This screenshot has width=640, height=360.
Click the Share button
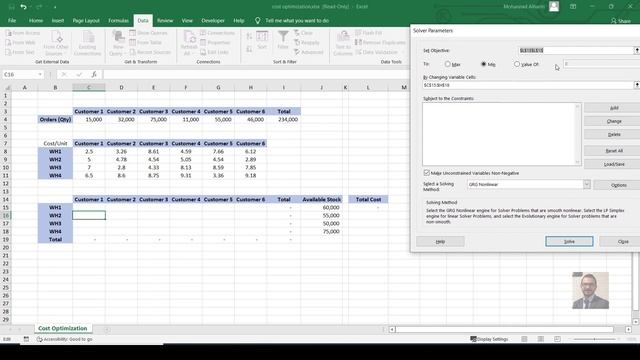[x=620, y=21]
